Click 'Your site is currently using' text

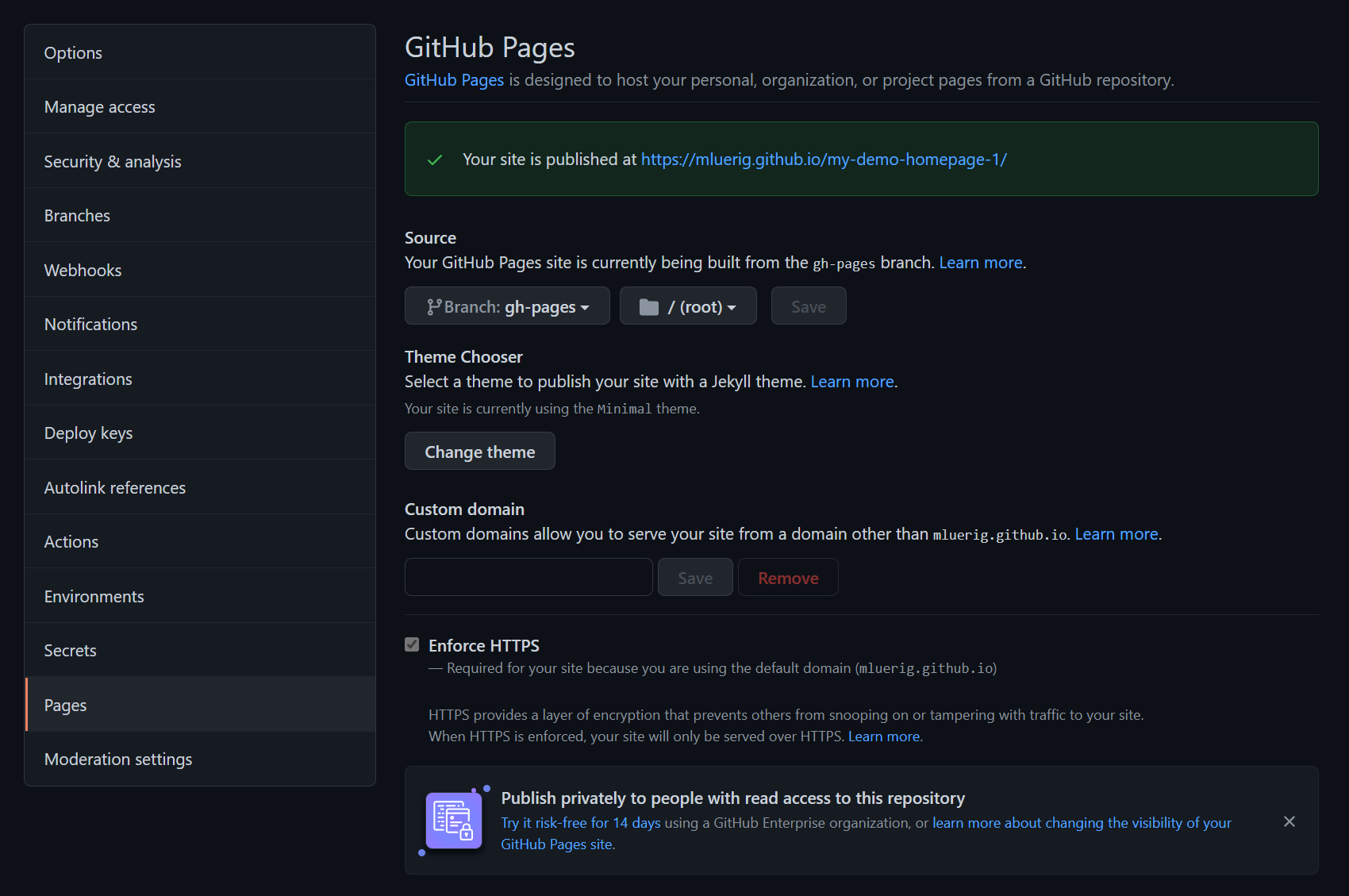click(x=552, y=409)
